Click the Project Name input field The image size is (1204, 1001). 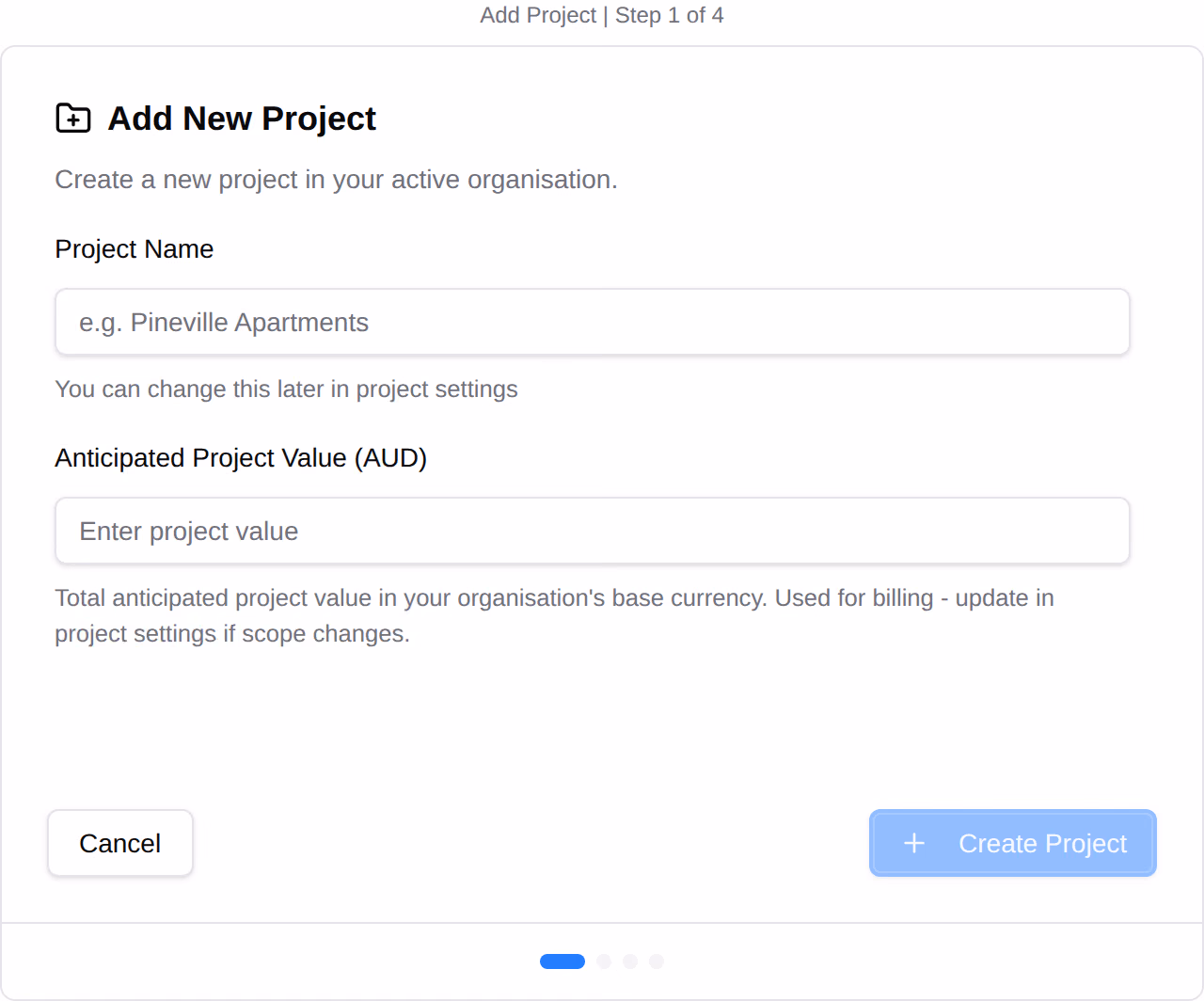click(x=593, y=322)
